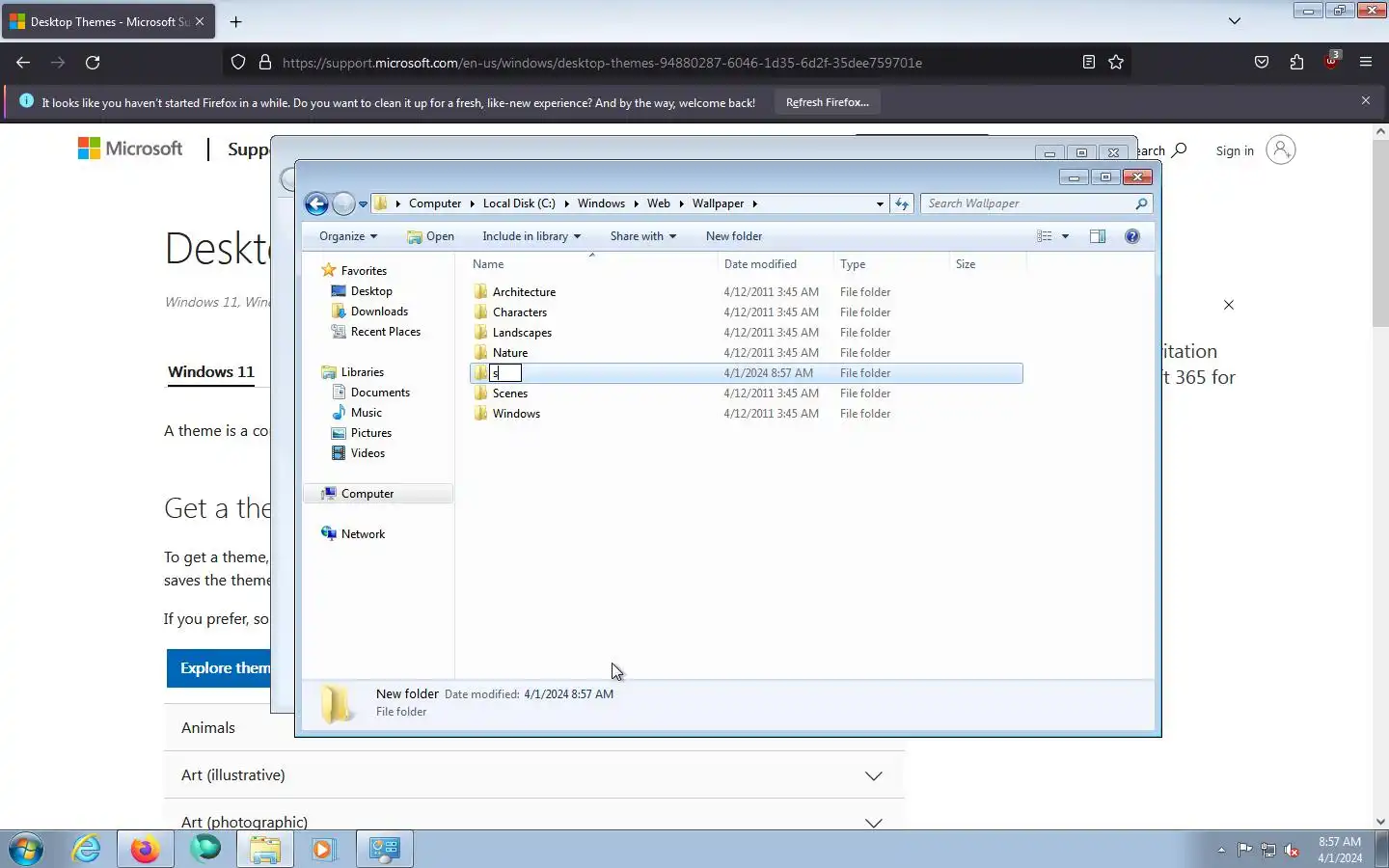Click Local Disk (C:) breadcrumb

(x=519, y=203)
